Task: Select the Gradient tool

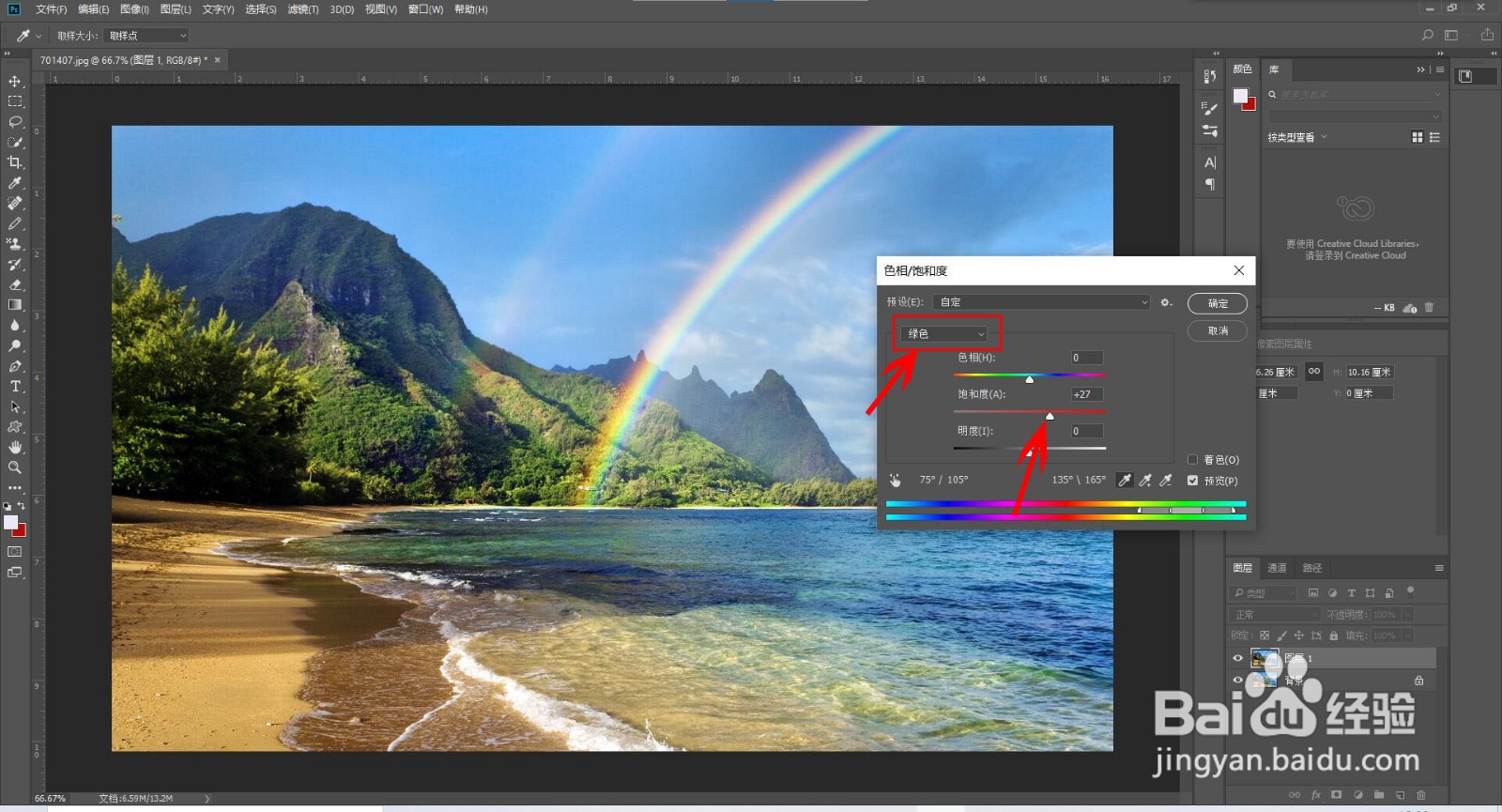Action: pos(15,305)
